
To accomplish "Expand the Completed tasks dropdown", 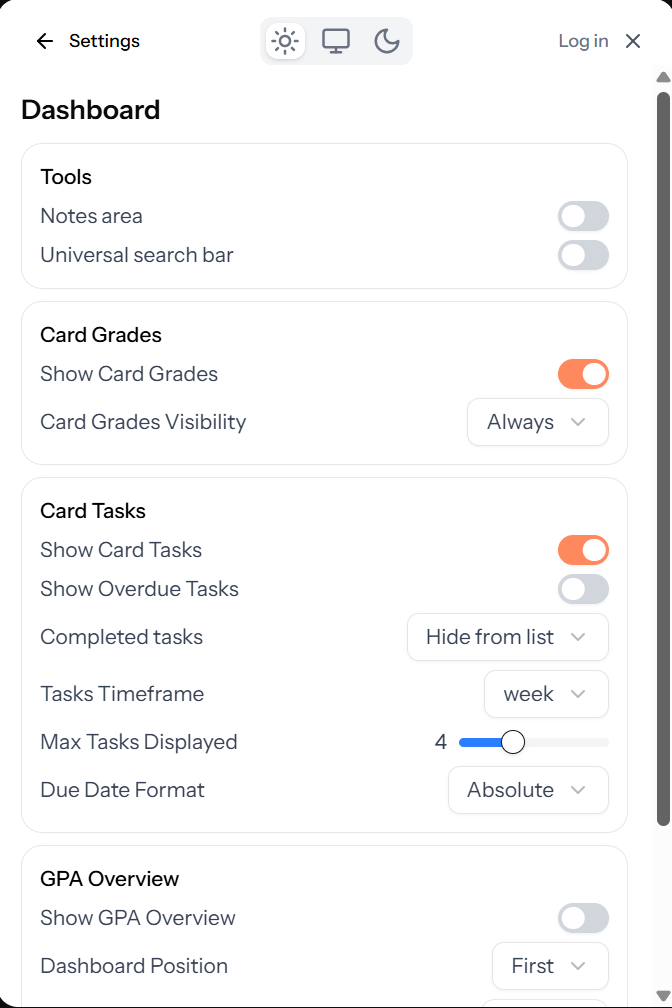I will point(507,637).
